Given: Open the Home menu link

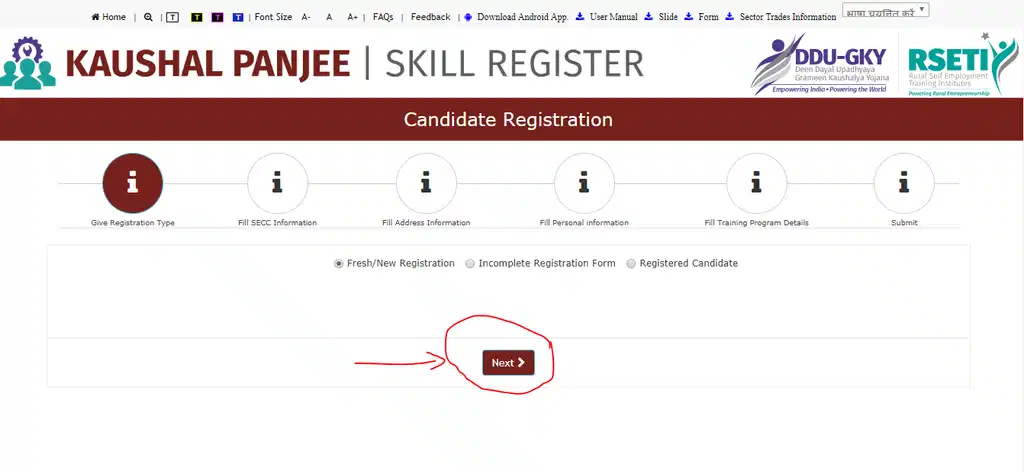Looking at the screenshot, I should click(109, 17).
